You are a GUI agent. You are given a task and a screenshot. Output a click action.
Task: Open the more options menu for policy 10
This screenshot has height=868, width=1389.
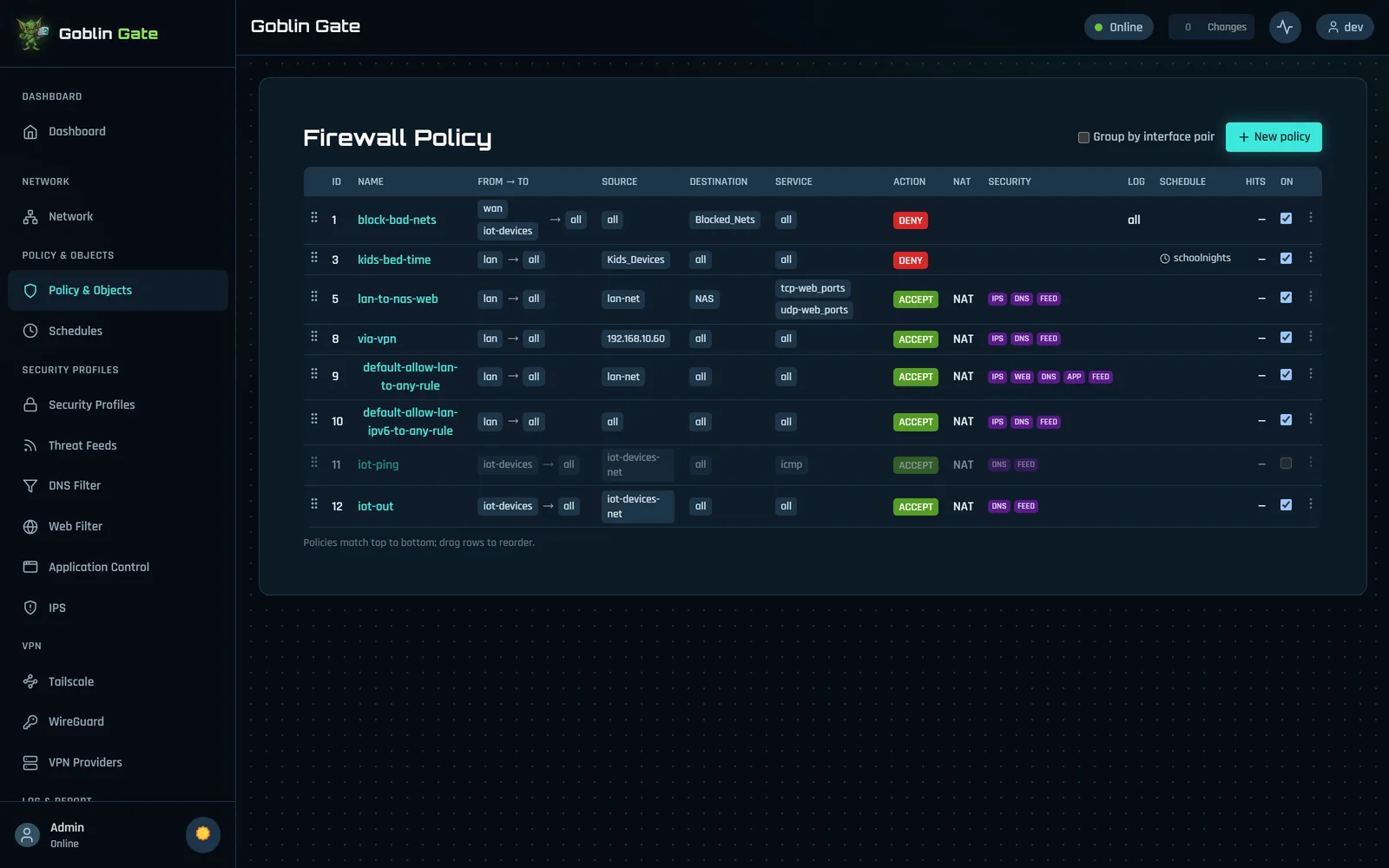(x=1311, y=419)
